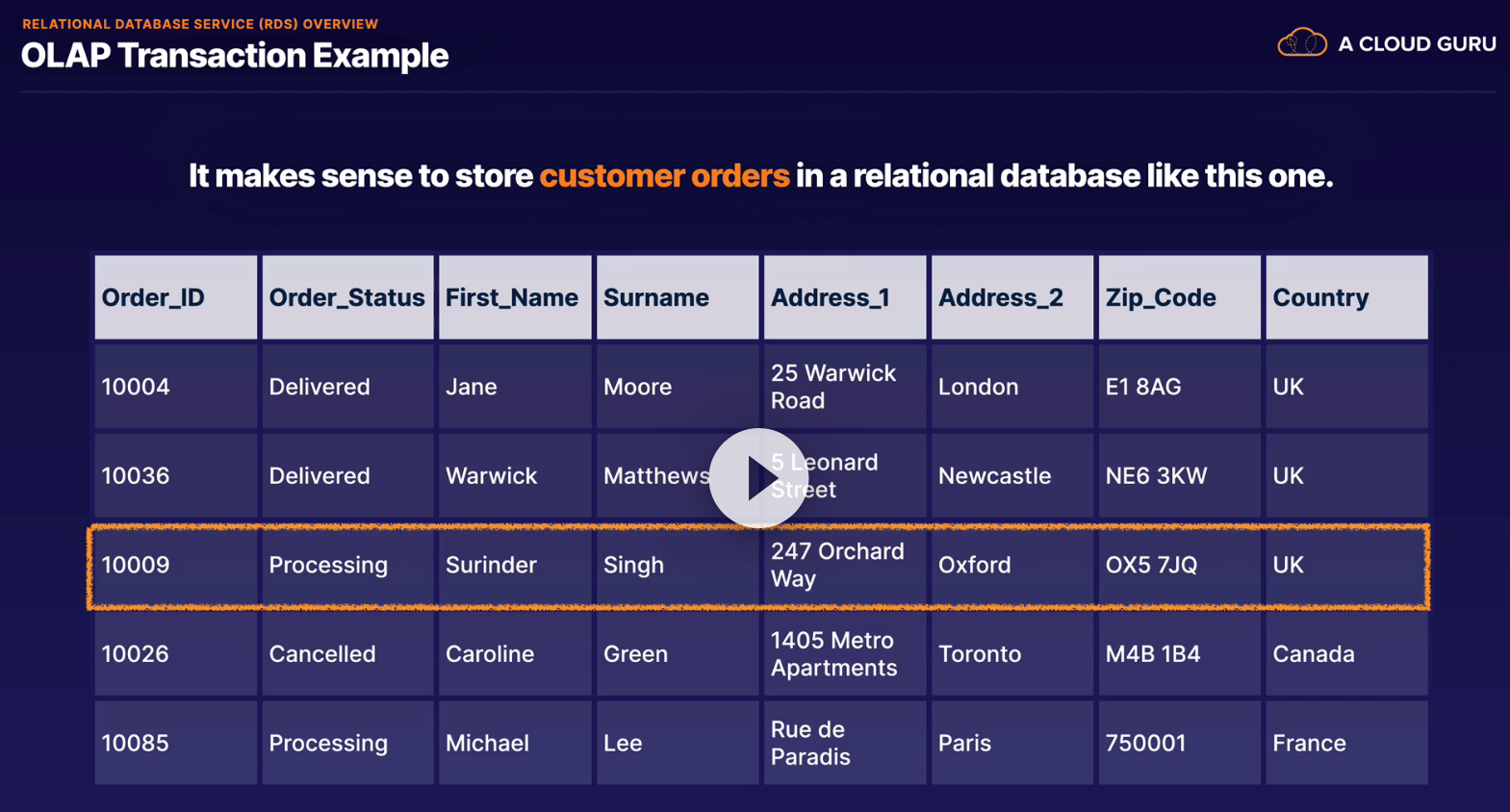Click the Toronto address cell
The width and height of the screenshot is (1510, 812).
(x=1011, y=654)
